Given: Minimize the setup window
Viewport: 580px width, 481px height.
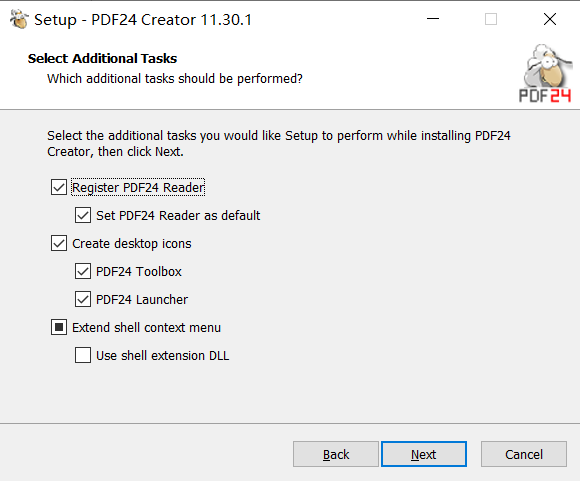Looking at the screenshot, I should point(433,19).
